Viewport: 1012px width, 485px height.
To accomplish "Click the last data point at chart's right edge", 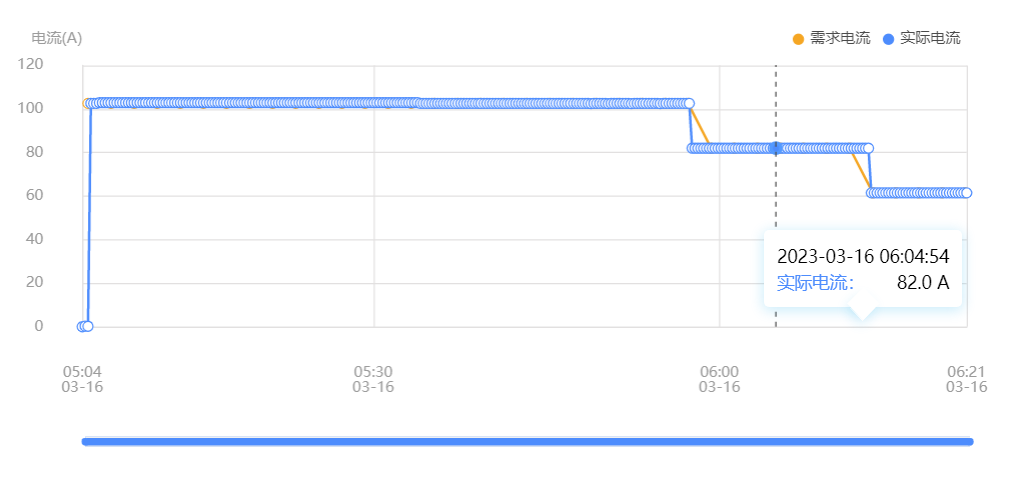I will (966, 193).
